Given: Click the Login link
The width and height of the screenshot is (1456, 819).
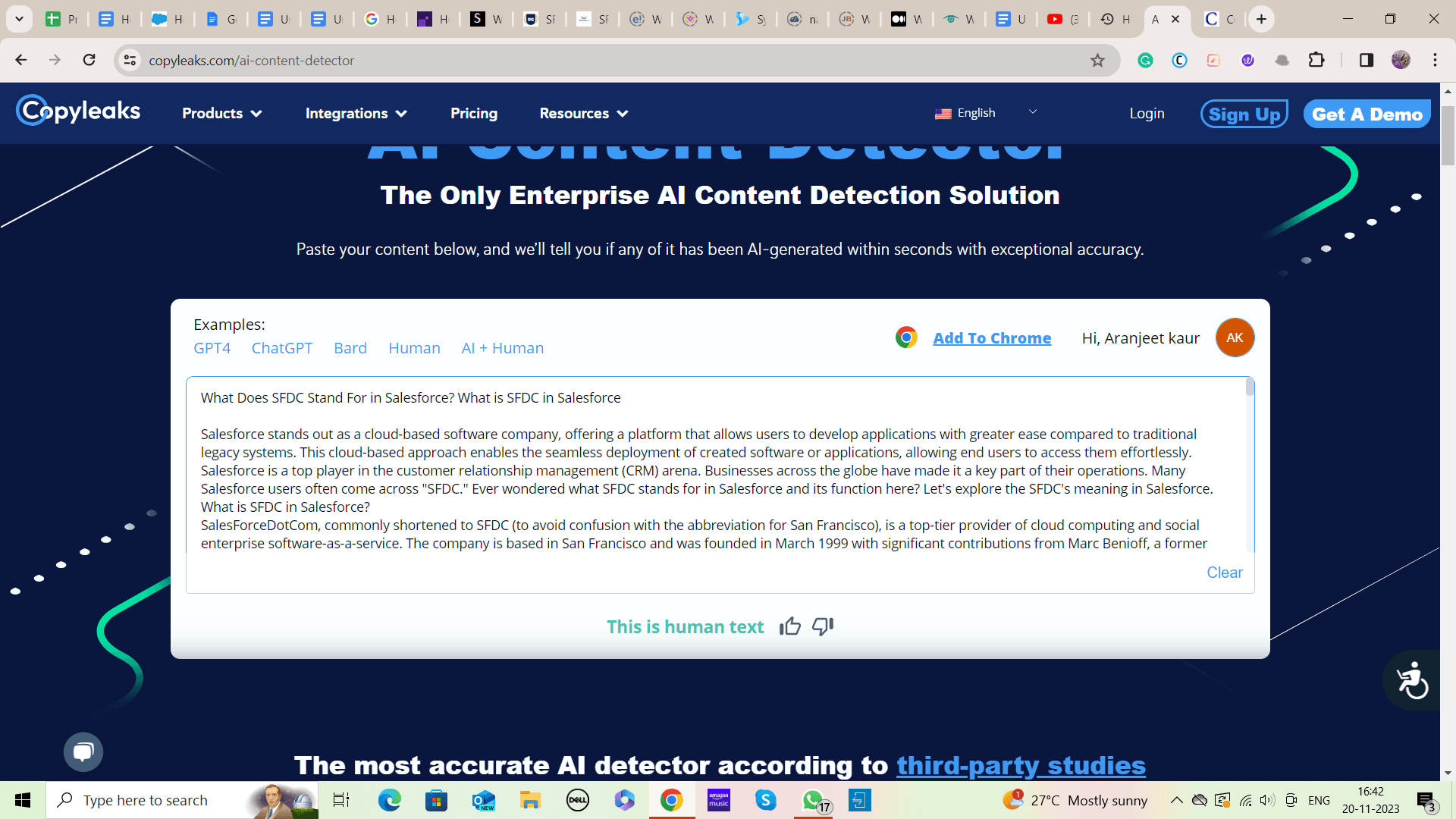Looking at the screenshot, I should (1147, 113).
